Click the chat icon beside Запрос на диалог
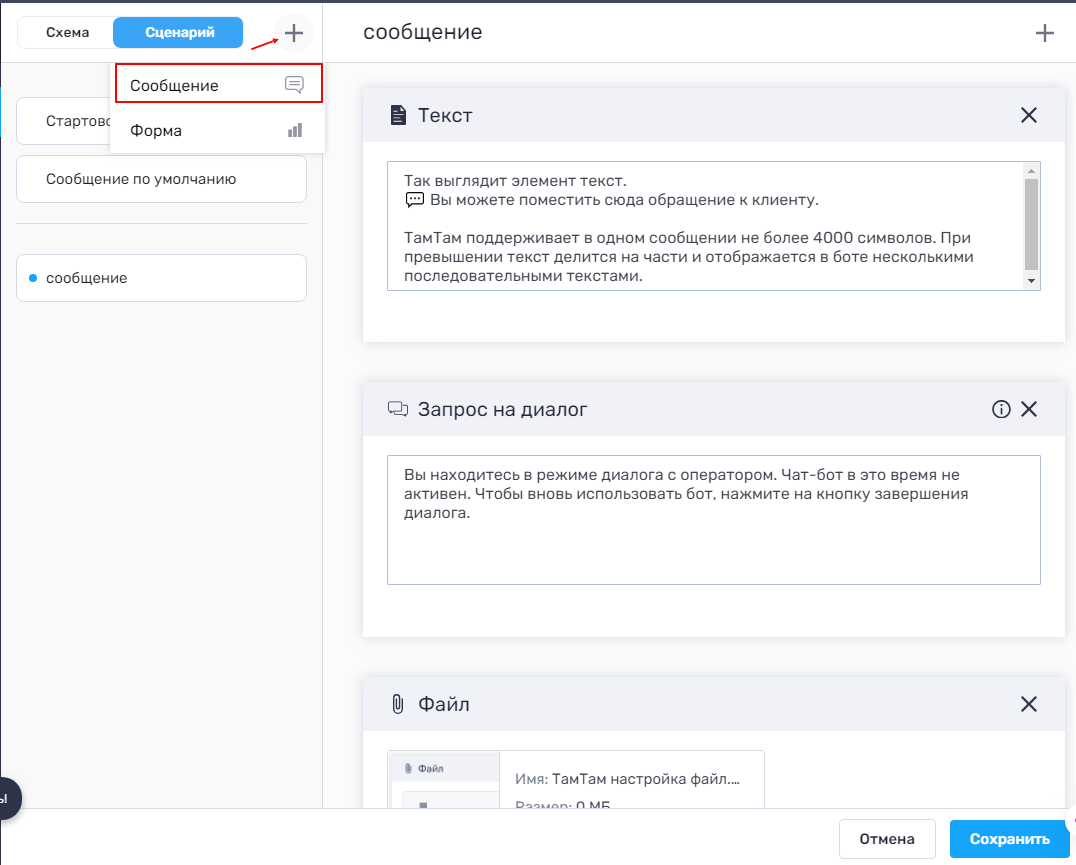The height and width of the screenshot is (865, 1076). coord(398,409)
